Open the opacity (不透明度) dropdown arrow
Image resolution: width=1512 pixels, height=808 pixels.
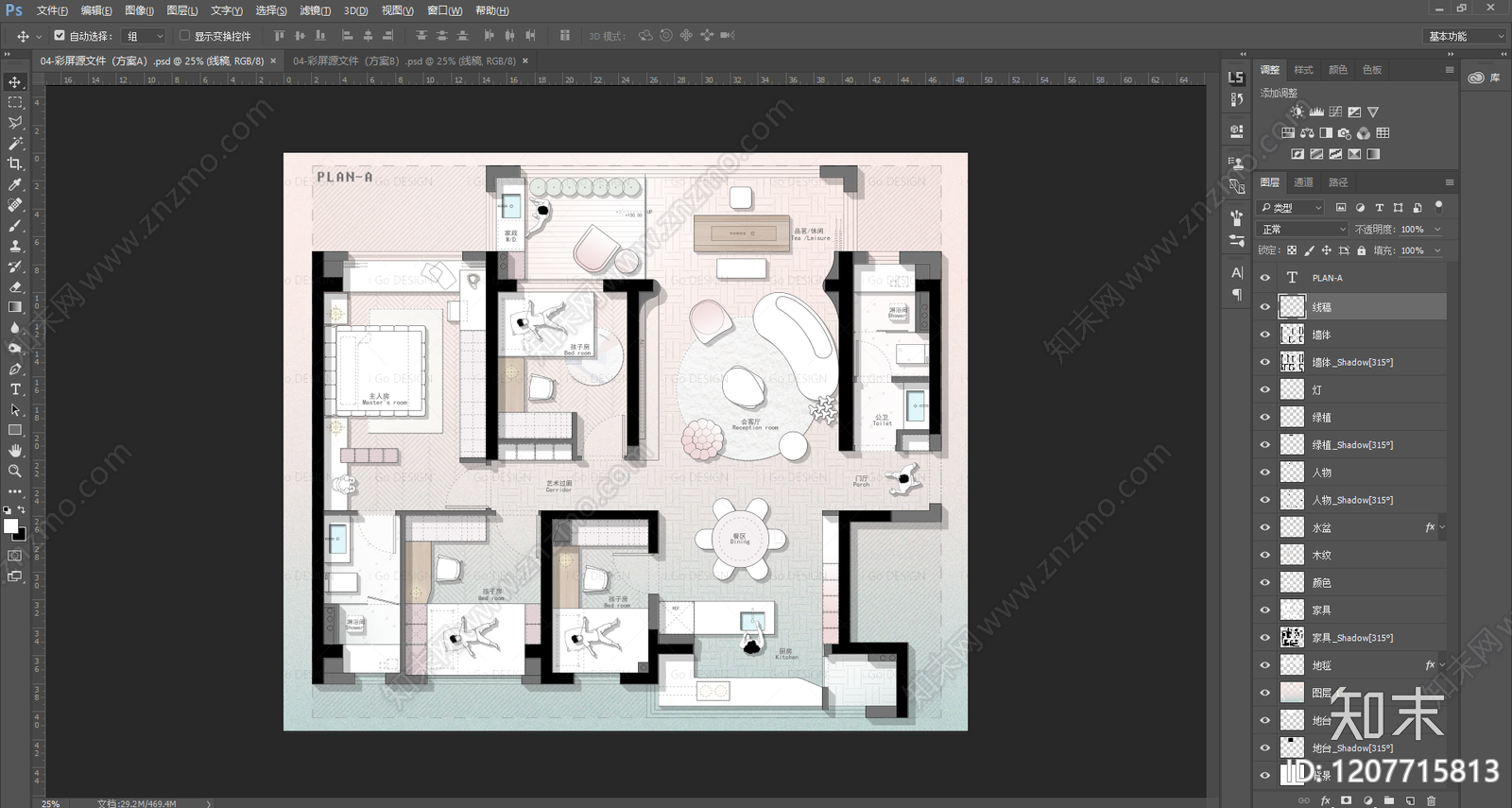pyautogui.click(x=1437, y=229)
